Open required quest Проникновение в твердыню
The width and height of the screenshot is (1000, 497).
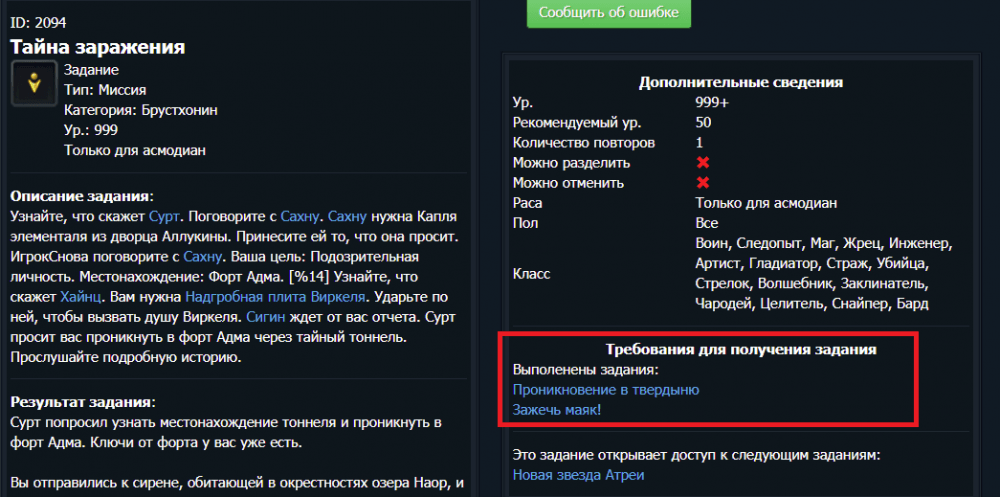coord(605,390)
